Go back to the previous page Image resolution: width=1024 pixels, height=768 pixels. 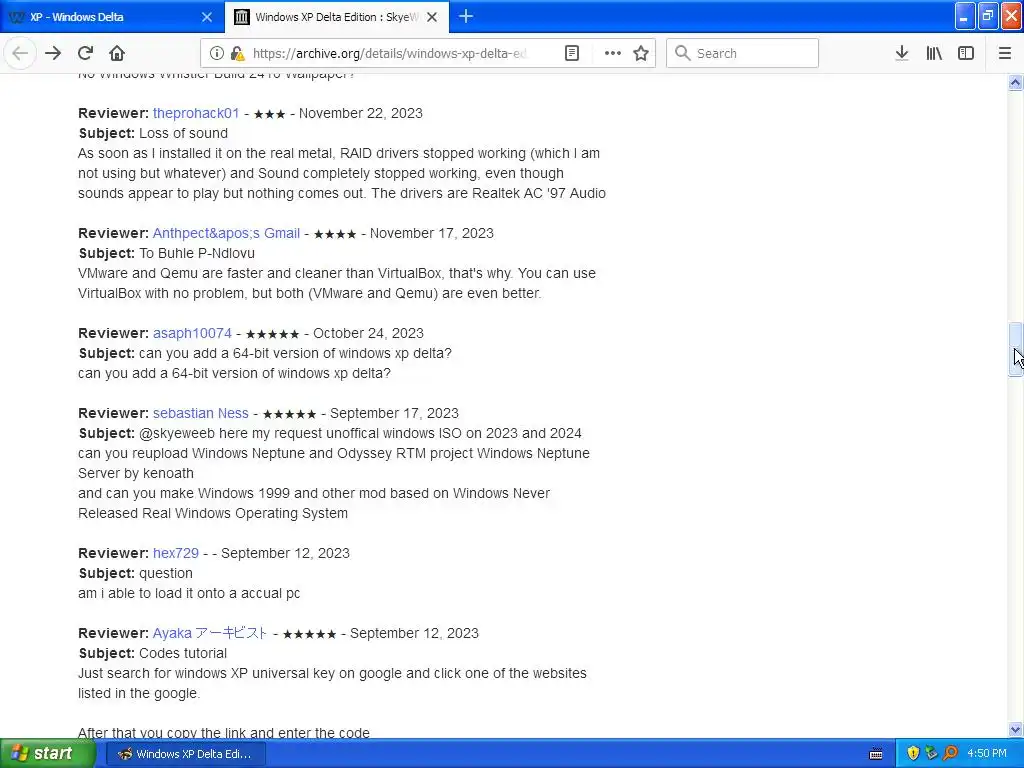point(20,53)
